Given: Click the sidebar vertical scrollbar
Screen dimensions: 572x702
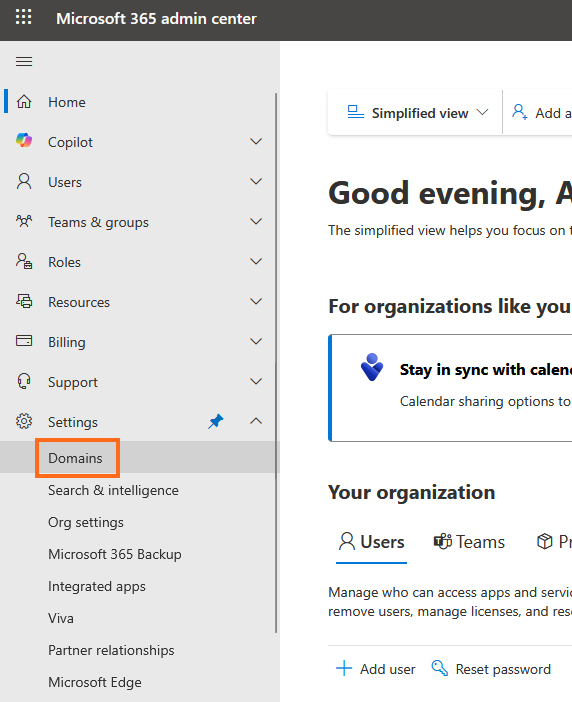Looking at the screenshot, I should (276, 363).
